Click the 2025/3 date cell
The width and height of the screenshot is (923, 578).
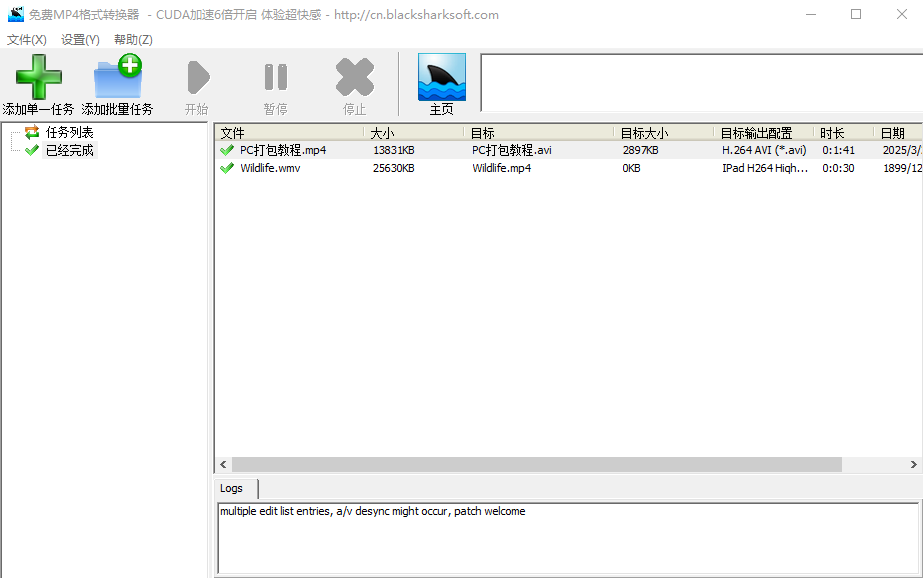(x=902, y=150)
